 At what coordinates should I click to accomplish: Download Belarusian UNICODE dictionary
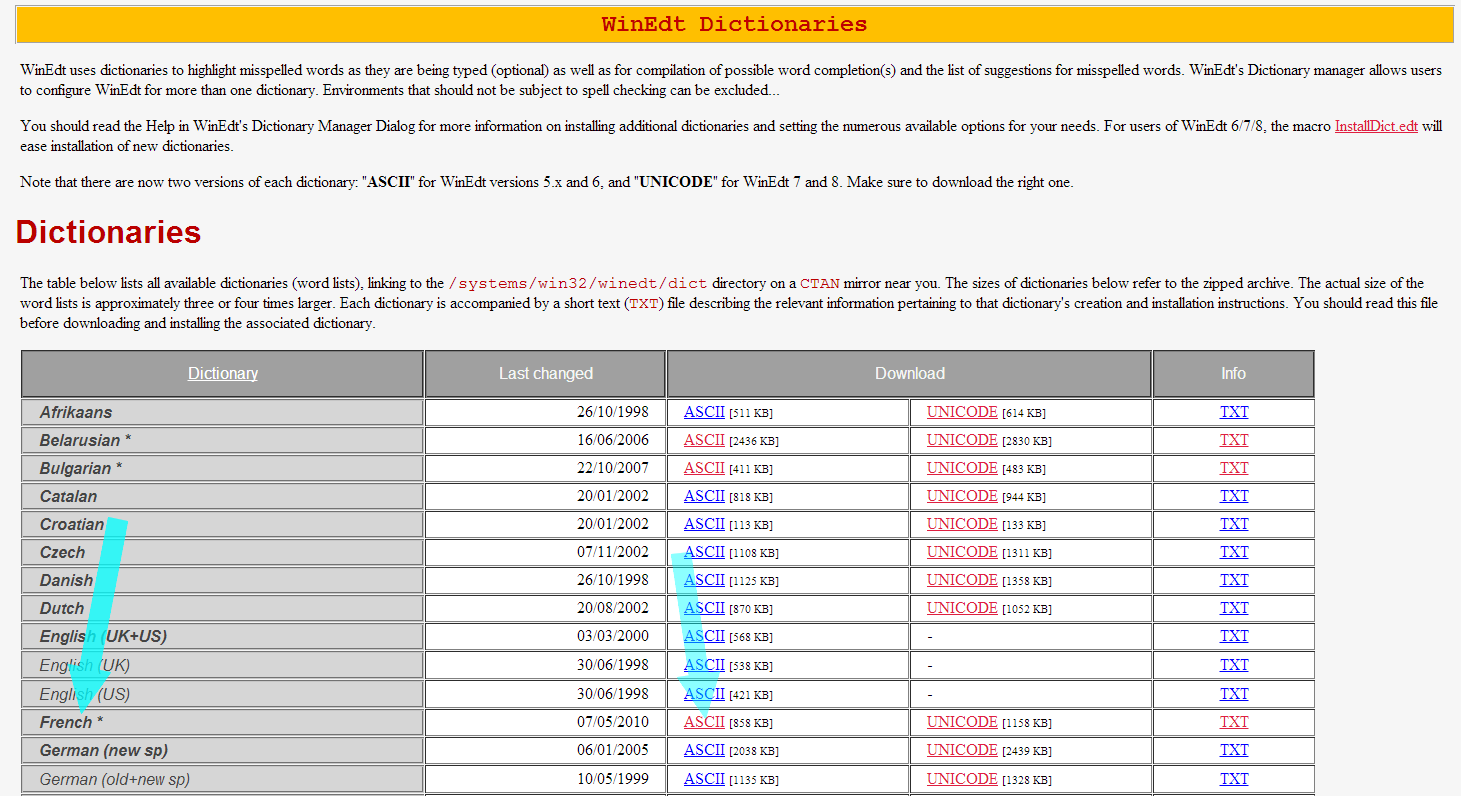[x=962, y=440]
